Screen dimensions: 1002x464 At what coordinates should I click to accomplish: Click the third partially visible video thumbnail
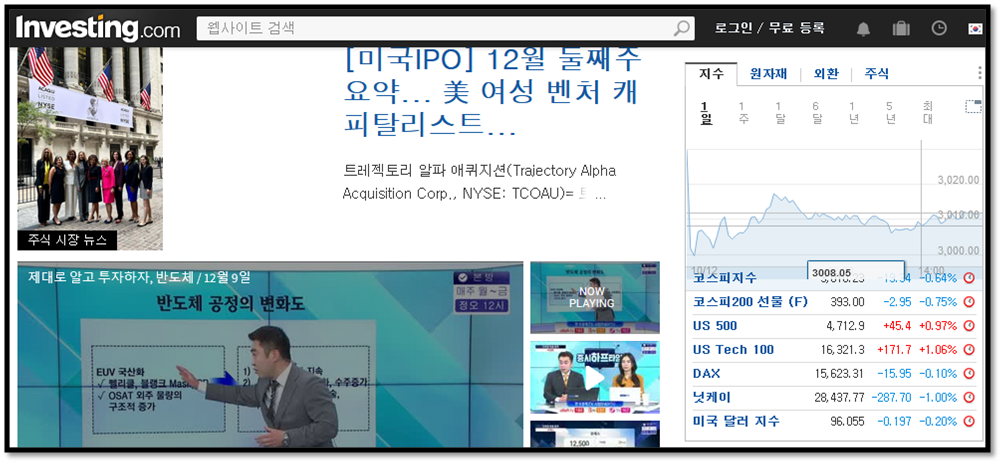click(x=594, y=434)
